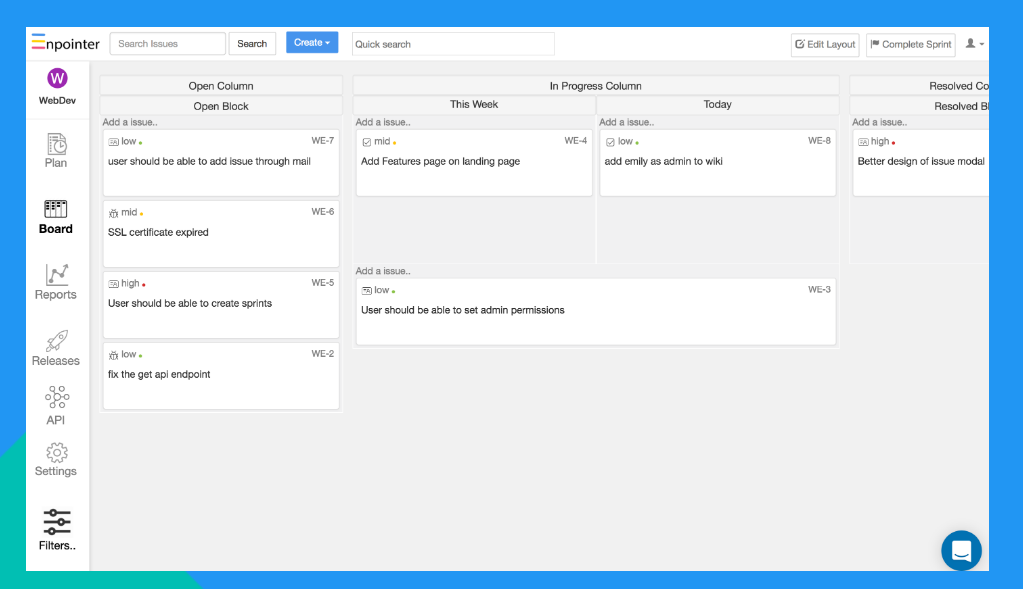The image size is (1023, 589).
Task: Add an issue in Open Block
Action: click(x=130, y=122)
